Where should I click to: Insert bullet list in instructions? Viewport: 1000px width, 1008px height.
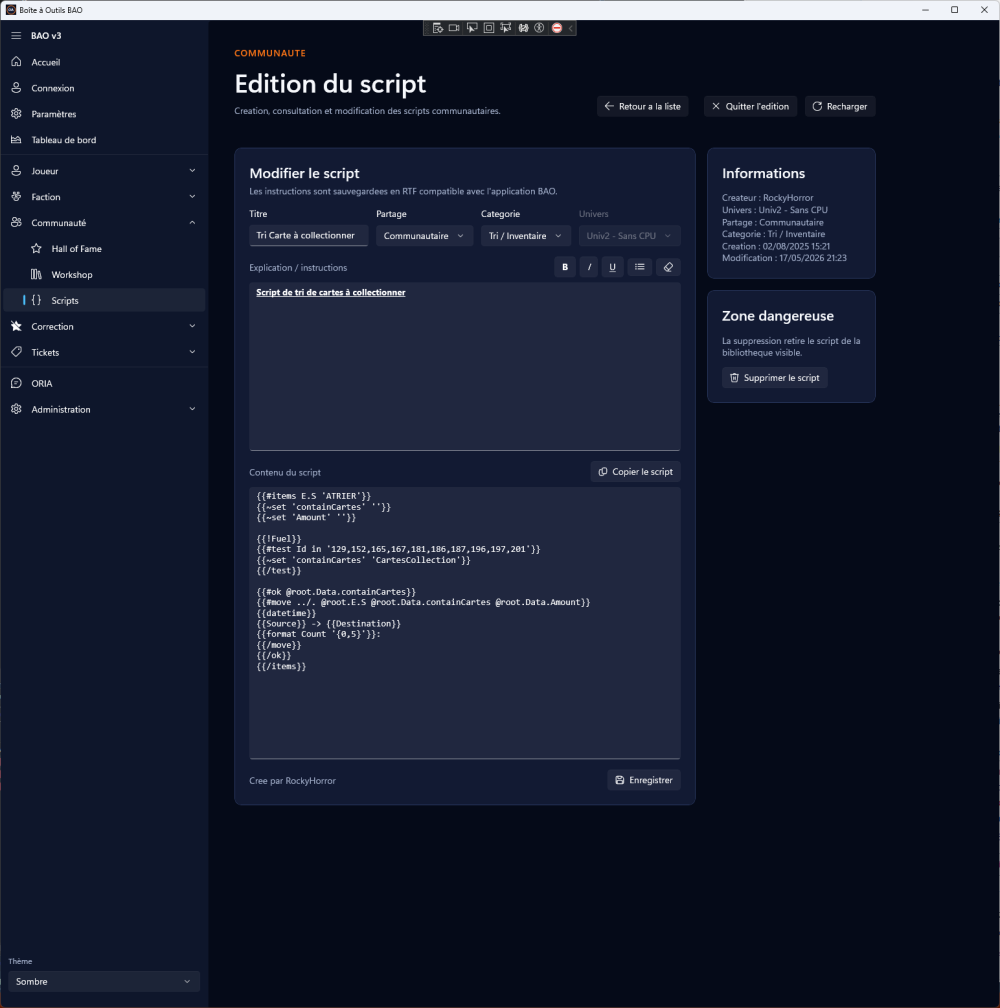point(639,267)
